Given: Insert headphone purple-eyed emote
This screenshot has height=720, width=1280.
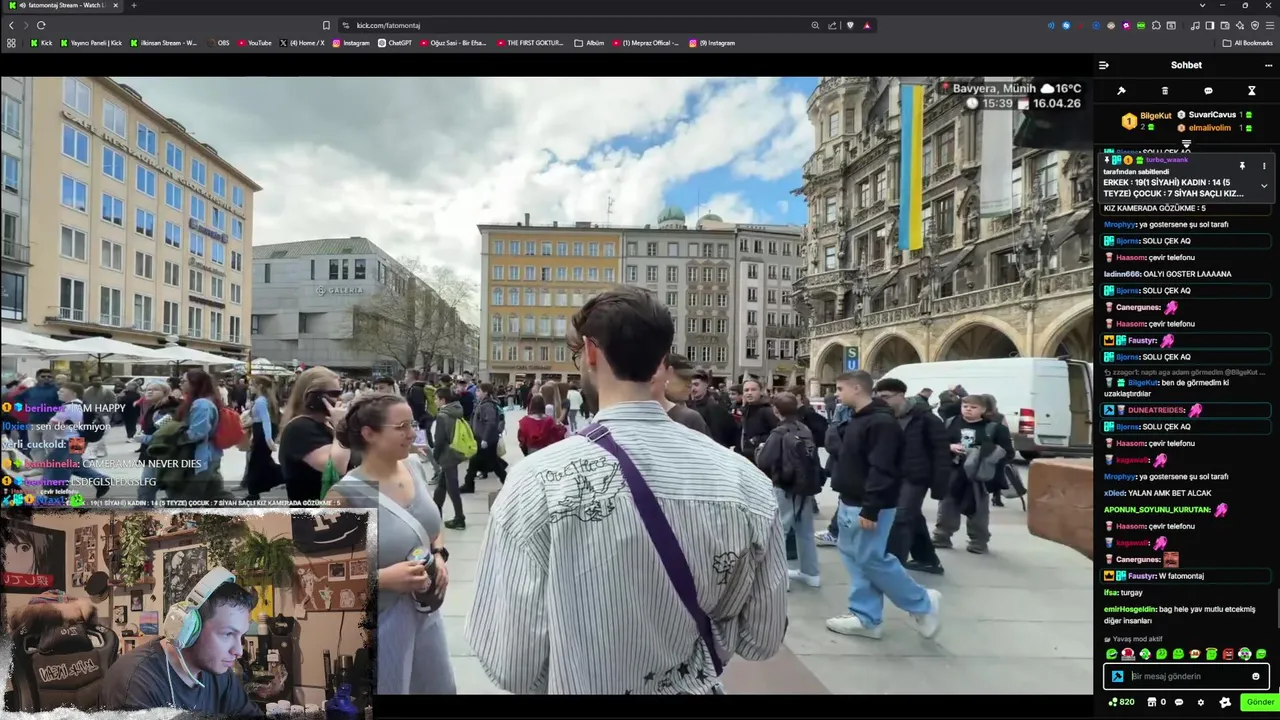Looking at the screenshot, I should point(1244,654).
